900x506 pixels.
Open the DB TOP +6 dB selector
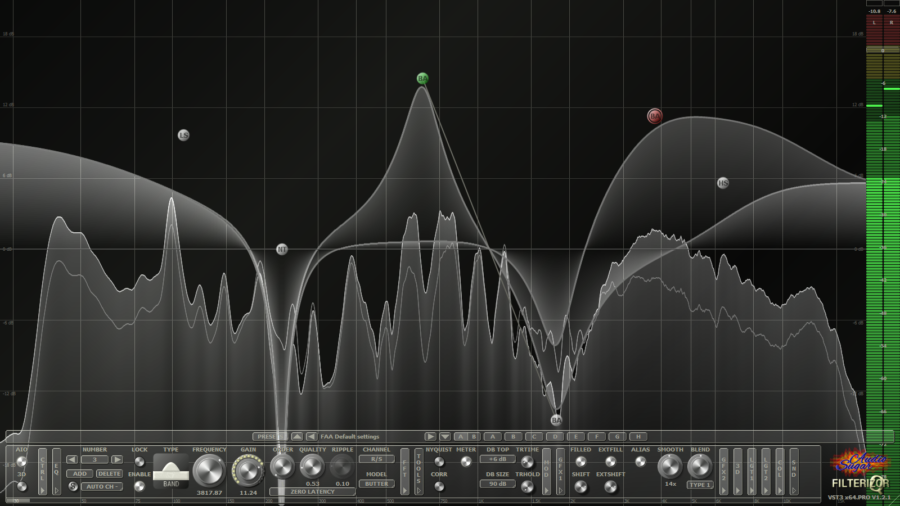pos(497,459)
